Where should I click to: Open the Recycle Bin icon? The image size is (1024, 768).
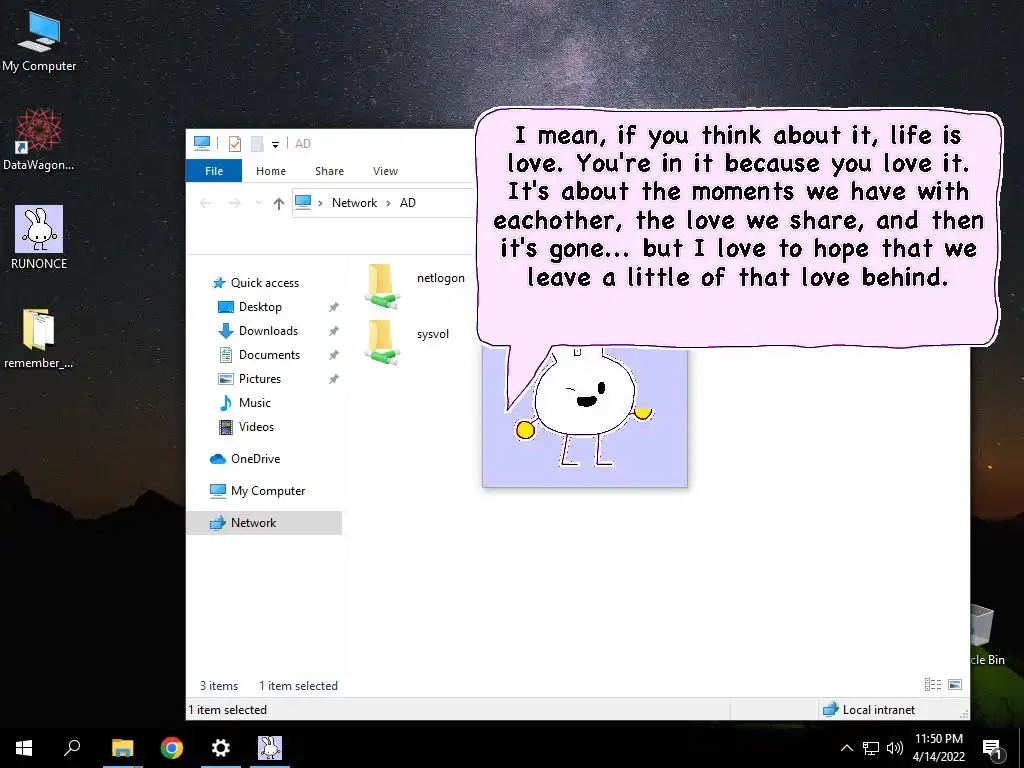tap(986, 635)
